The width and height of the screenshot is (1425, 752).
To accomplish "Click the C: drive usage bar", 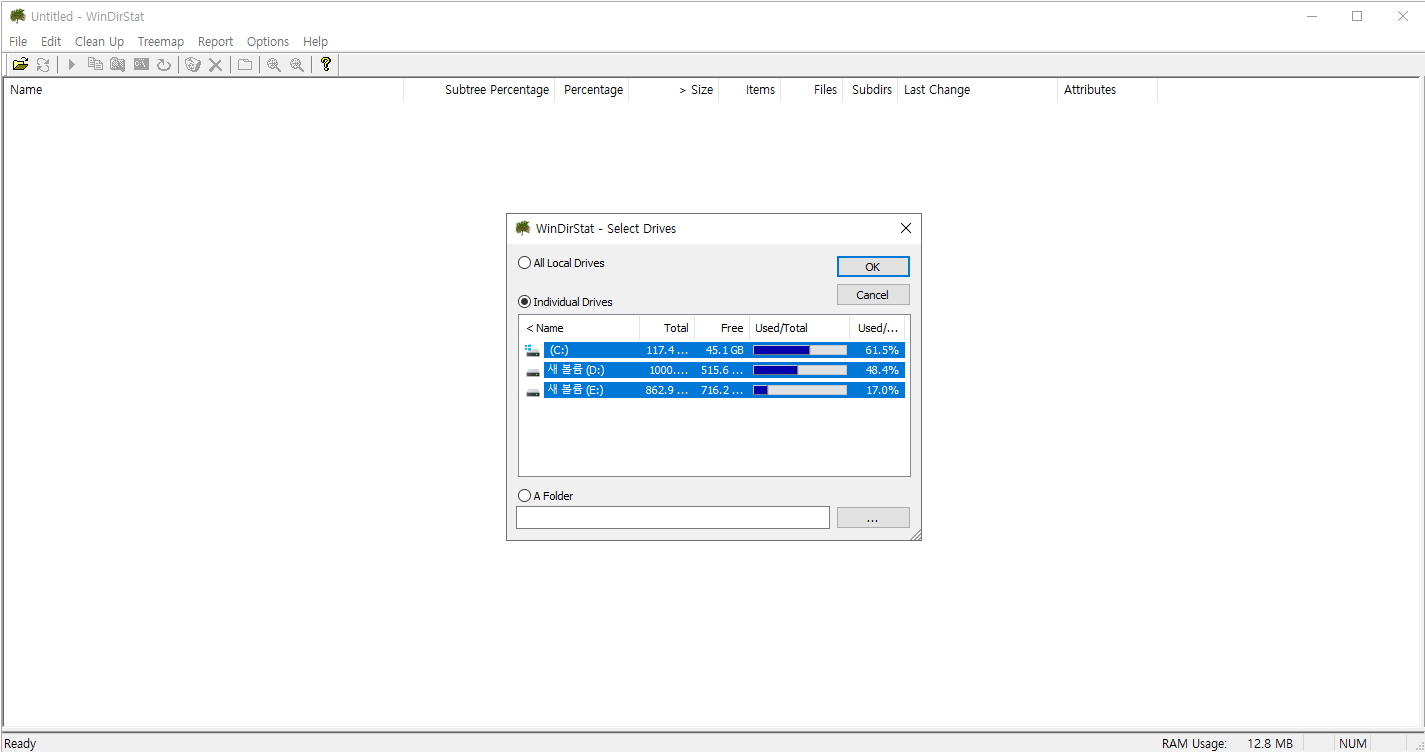I will point(800,350).
